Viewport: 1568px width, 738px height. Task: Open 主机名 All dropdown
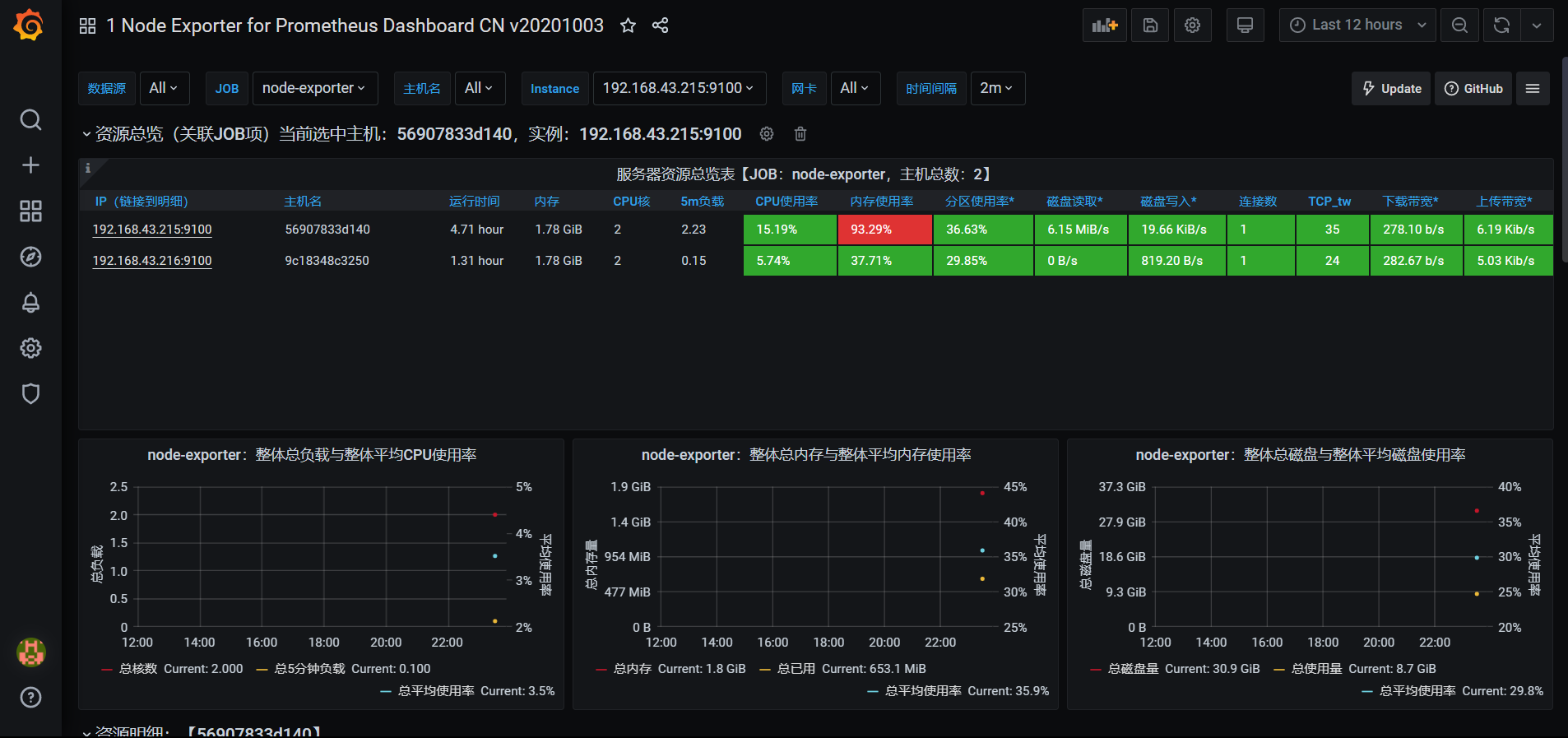click(480, 88)
